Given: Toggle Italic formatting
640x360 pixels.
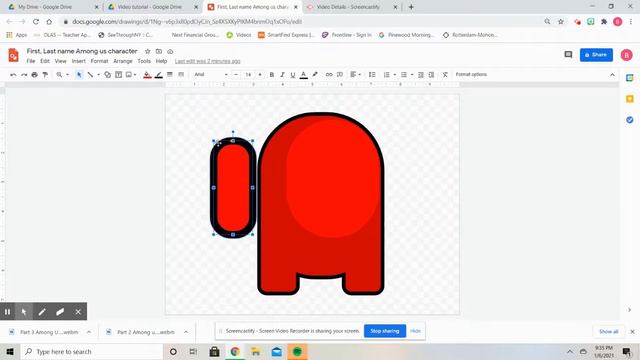Looking at the screenshot, I should [x=282, y=75].
